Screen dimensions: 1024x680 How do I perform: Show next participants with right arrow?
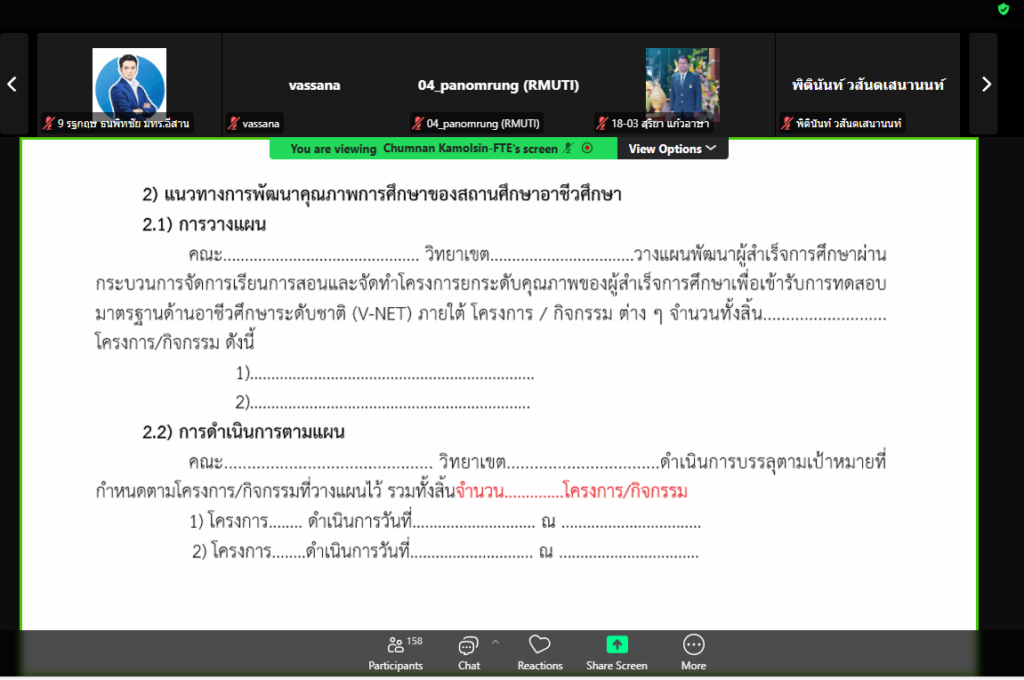pos(985,84)
